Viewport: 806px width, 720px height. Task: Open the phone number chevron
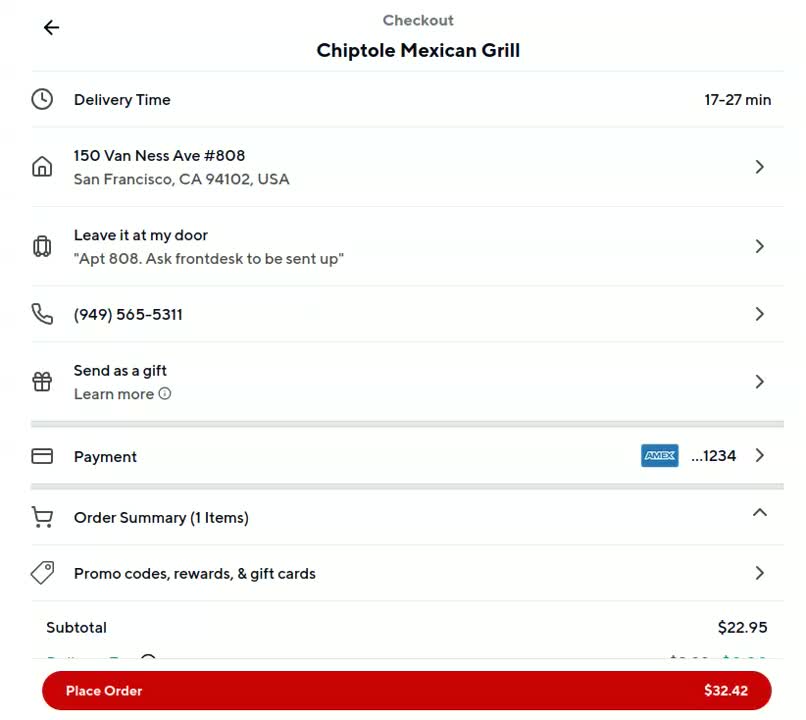760,314
